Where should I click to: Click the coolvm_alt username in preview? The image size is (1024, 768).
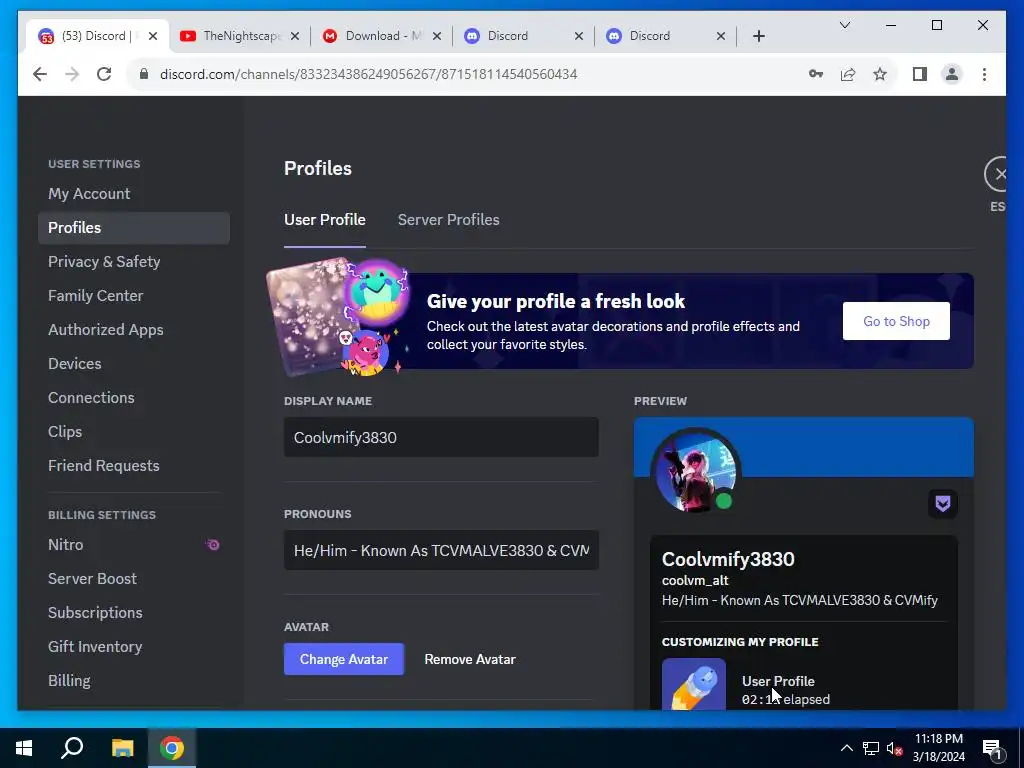695,581
